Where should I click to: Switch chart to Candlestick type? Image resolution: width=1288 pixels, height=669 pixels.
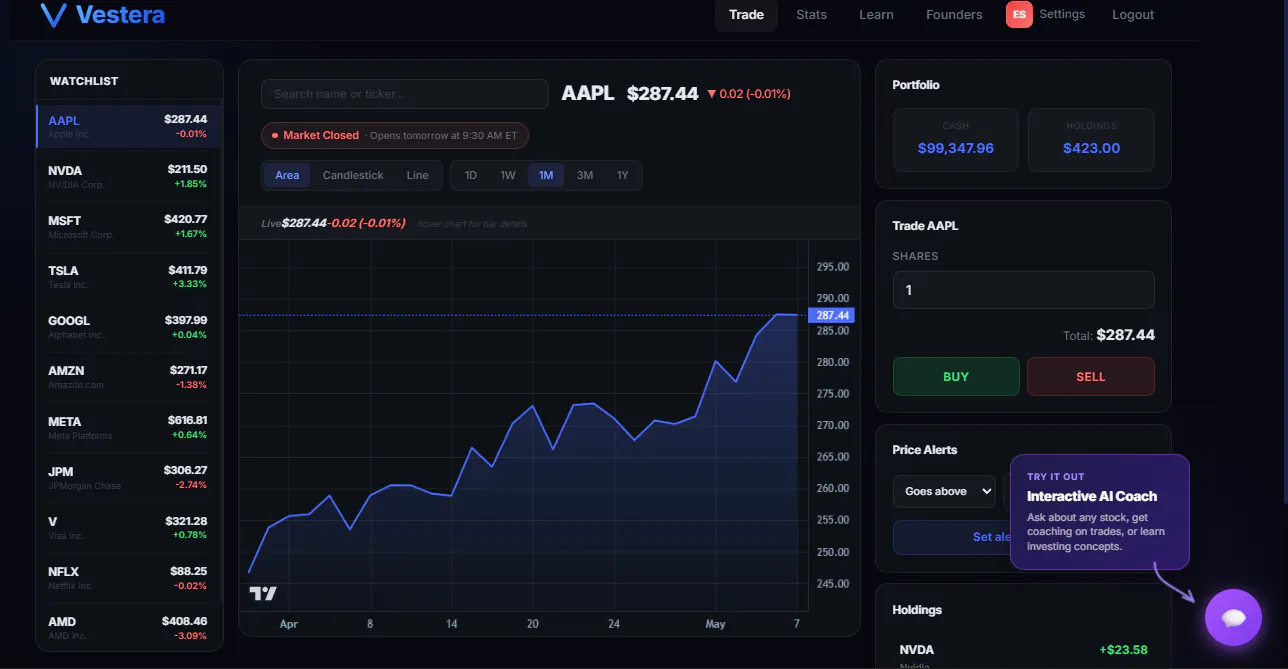coord(353,175)
